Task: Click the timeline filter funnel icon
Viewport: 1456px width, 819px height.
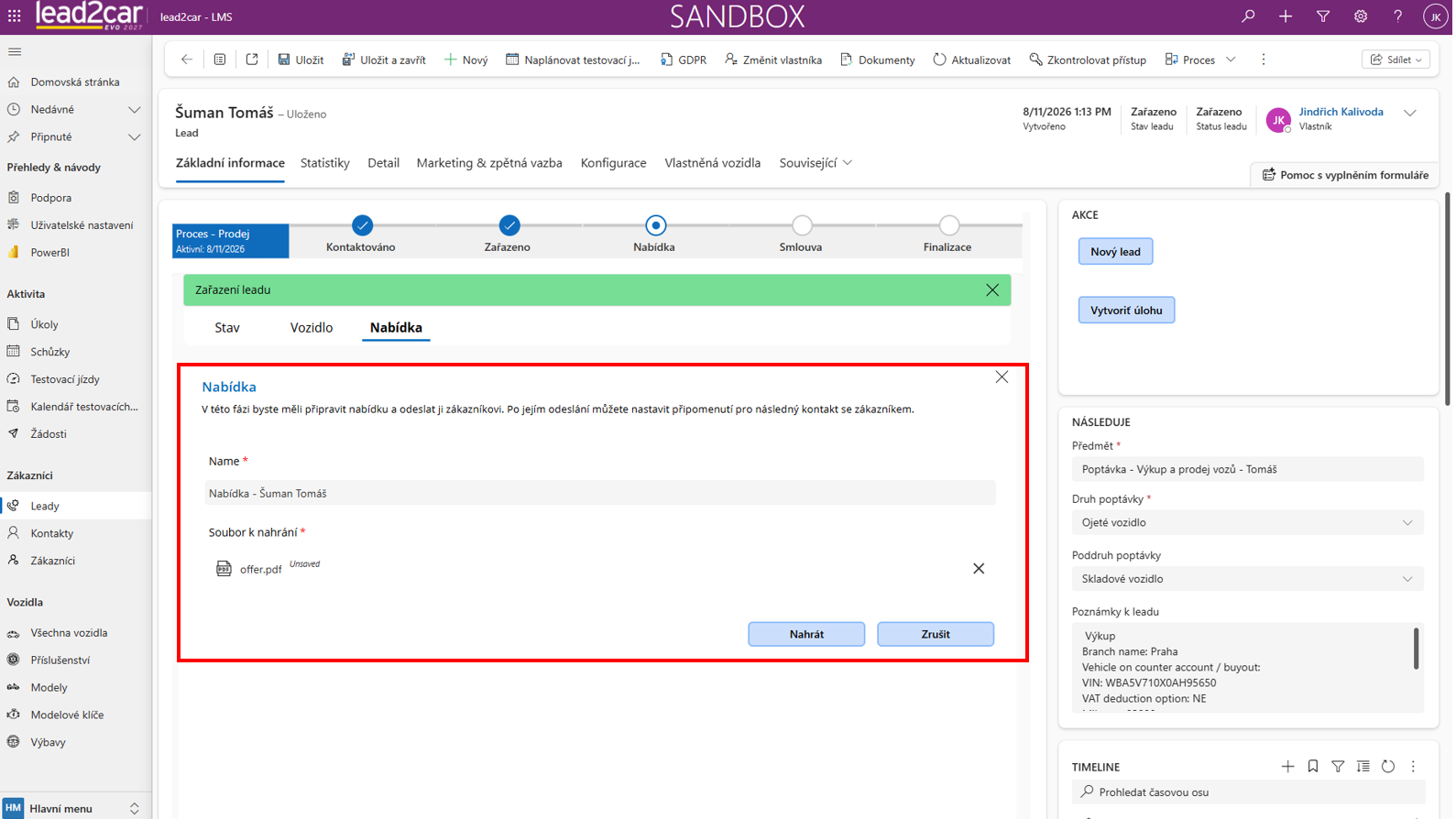Action: 1338,767
